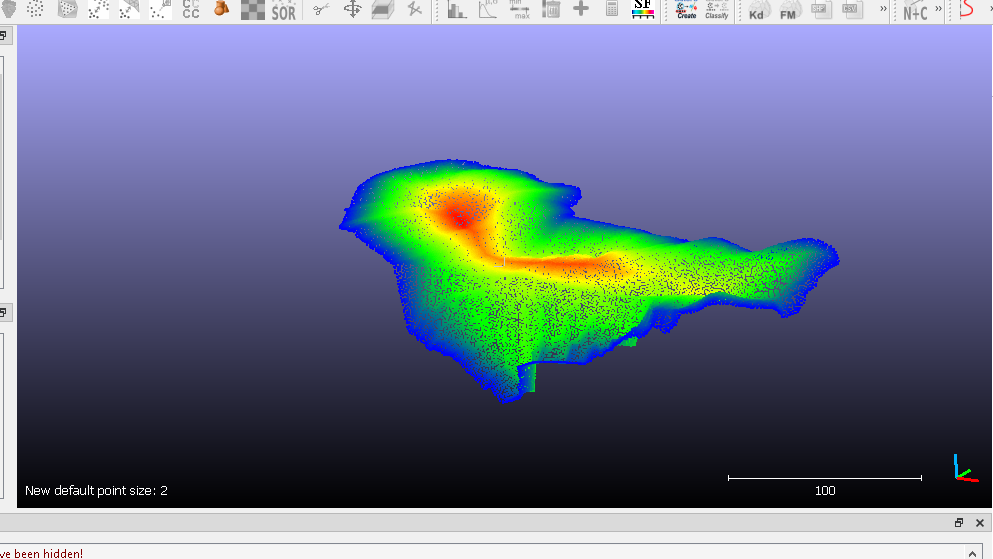993x559 pixels.
Task: Click the Kd-tree plugin icon
Action: 757,10
